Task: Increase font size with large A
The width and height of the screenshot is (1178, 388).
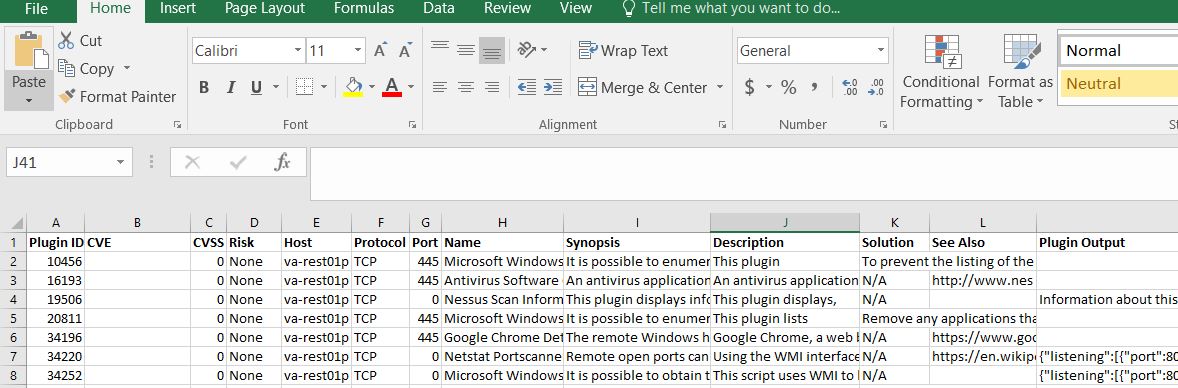Action: [380, 50]
